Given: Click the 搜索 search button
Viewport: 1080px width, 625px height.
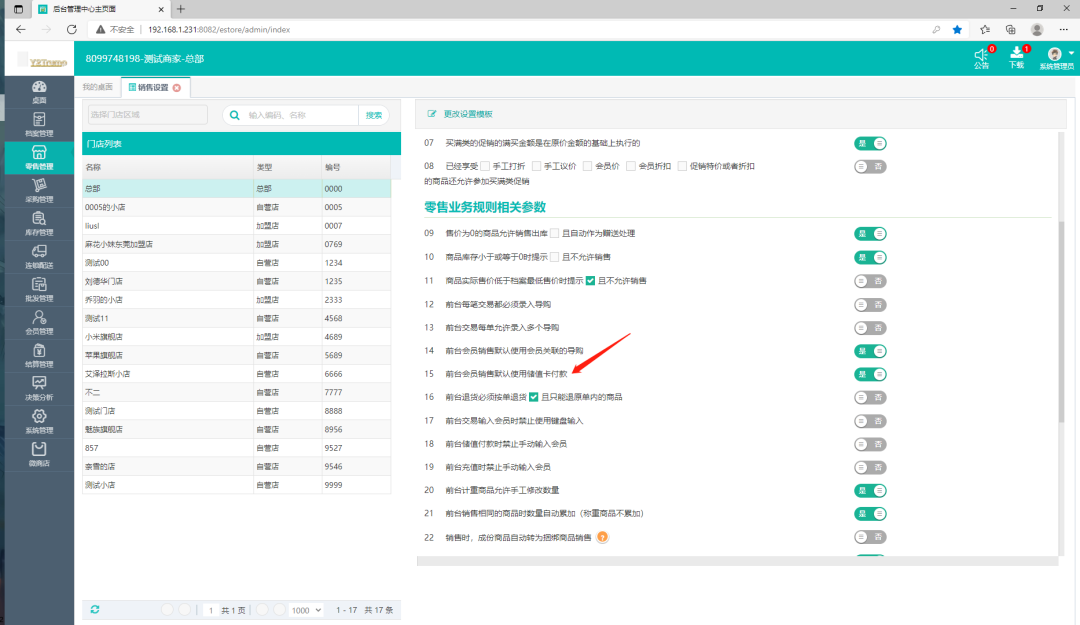Looking at the screenshot, I should click(374, 114).
